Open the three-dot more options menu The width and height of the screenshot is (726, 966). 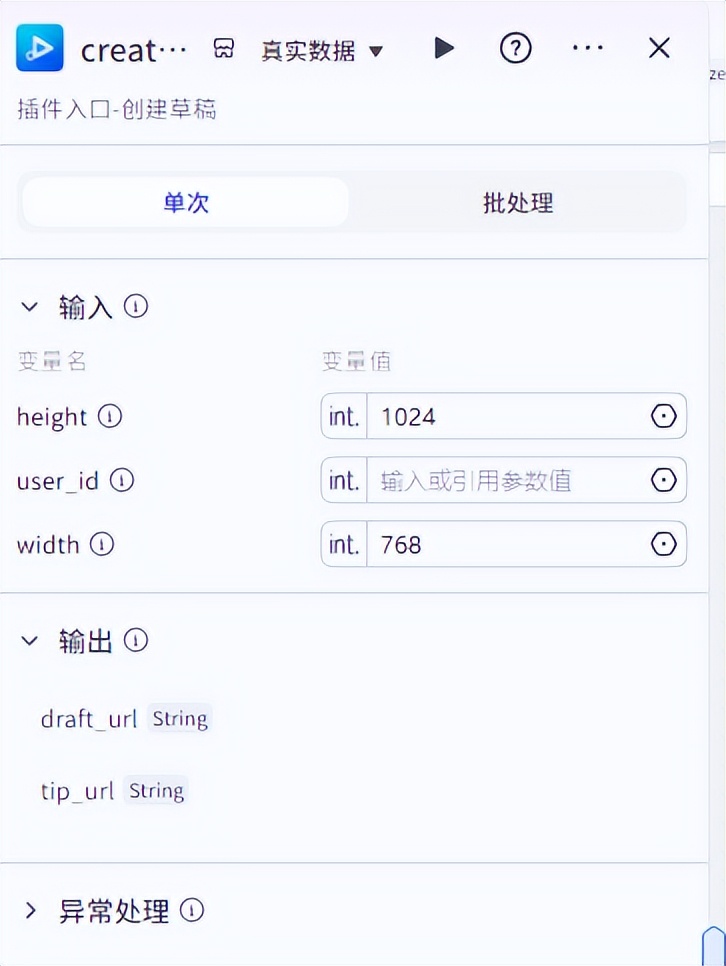[587, 48]
